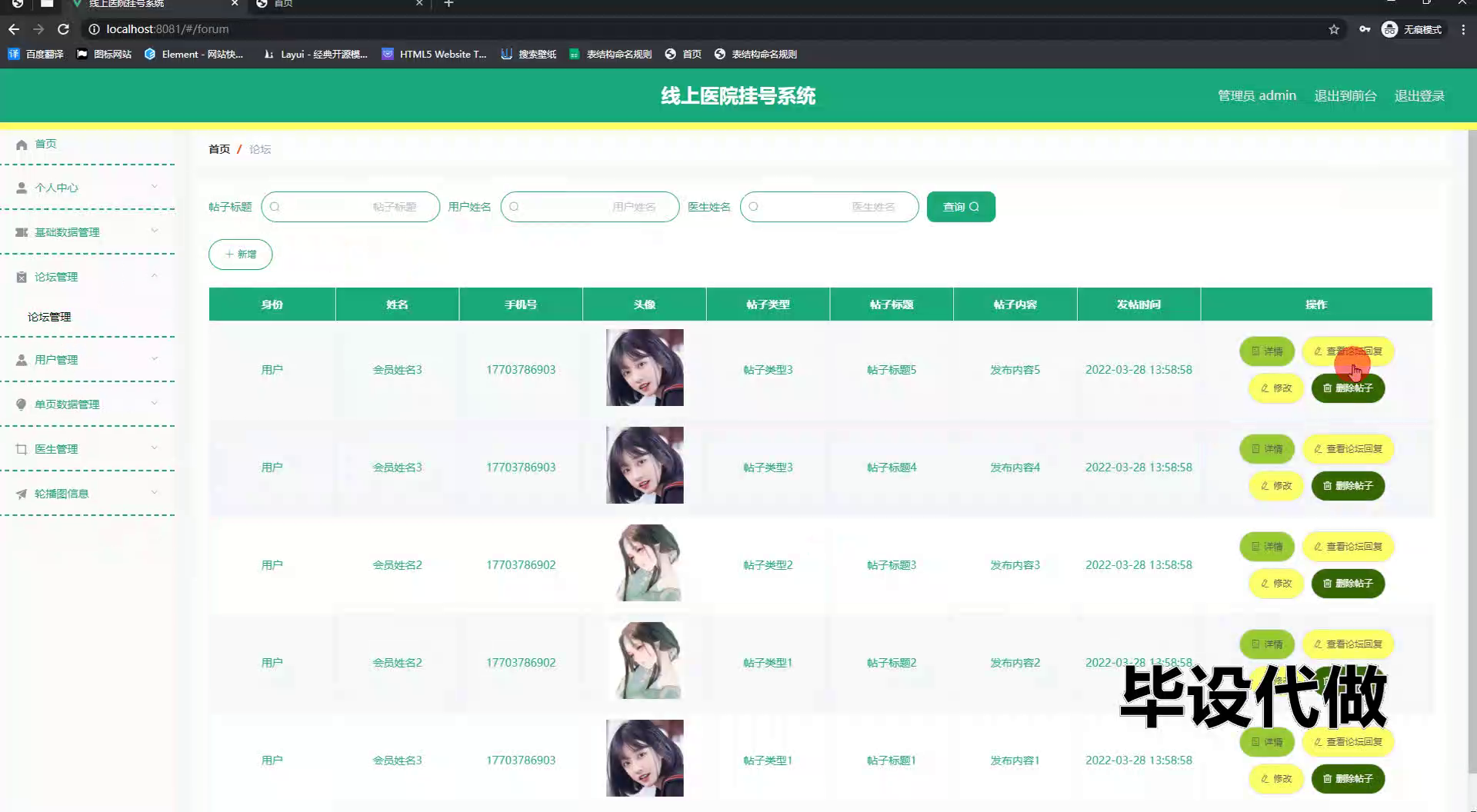Expand the 用户管理 menu chevron

point(154,358)
